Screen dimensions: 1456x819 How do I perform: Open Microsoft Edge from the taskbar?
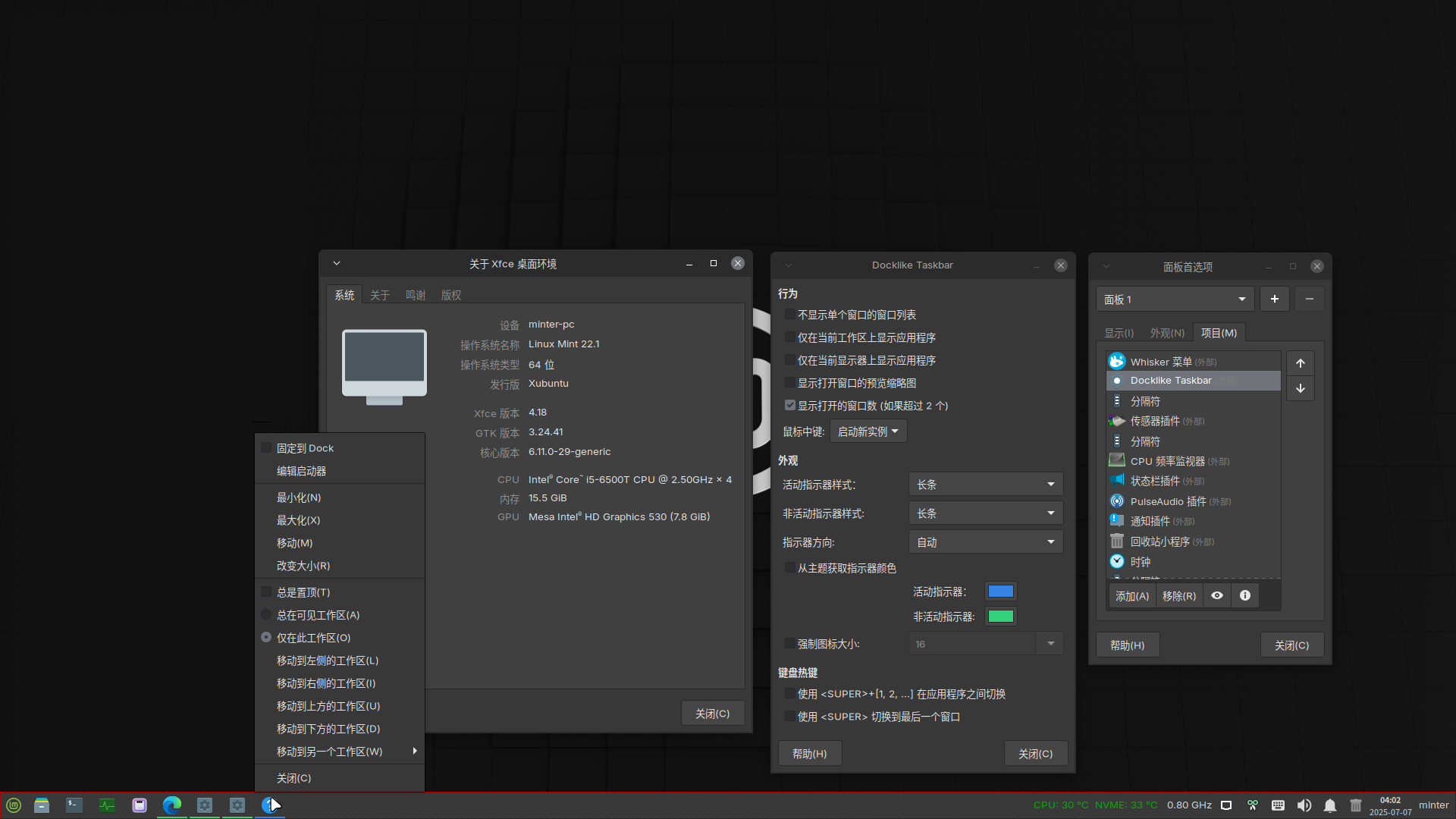coord(172,805)
